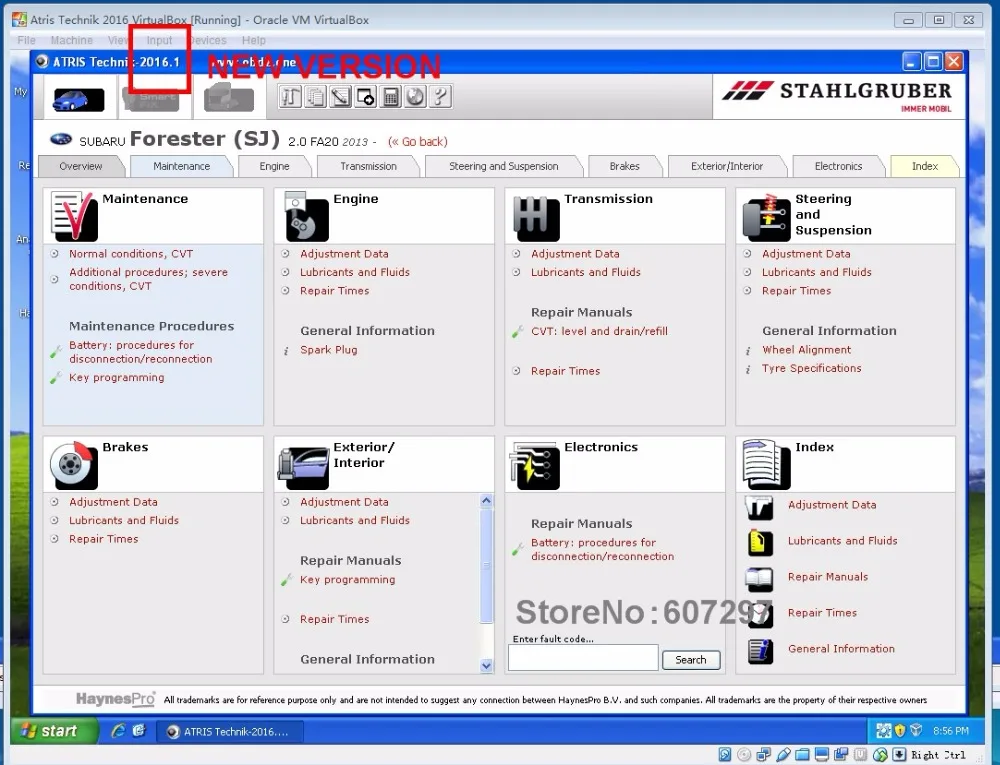Click the Maintenance checklist icon

(74, 215)
